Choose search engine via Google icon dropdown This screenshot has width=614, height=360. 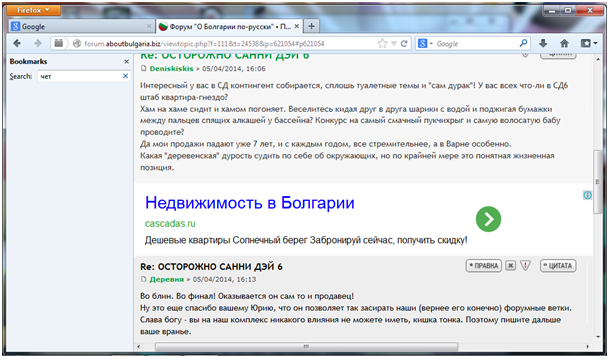click(425, 43)
